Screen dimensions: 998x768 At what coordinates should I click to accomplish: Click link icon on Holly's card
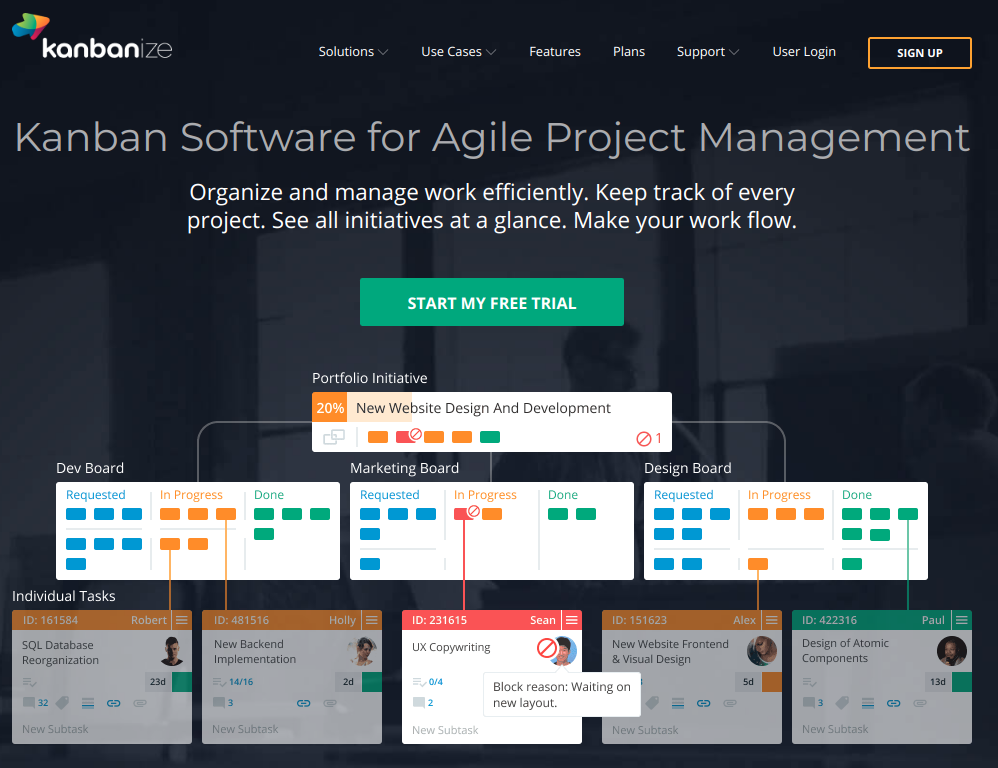pos(304,703)
